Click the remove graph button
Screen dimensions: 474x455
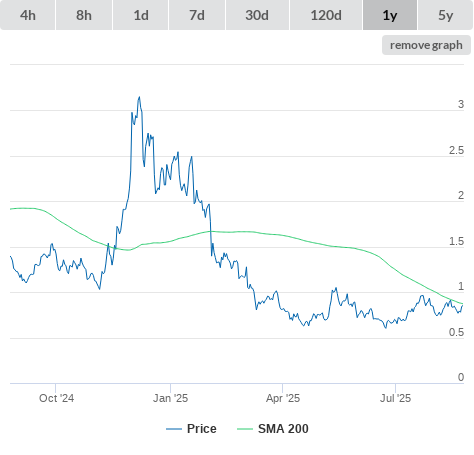click(426, 45)
